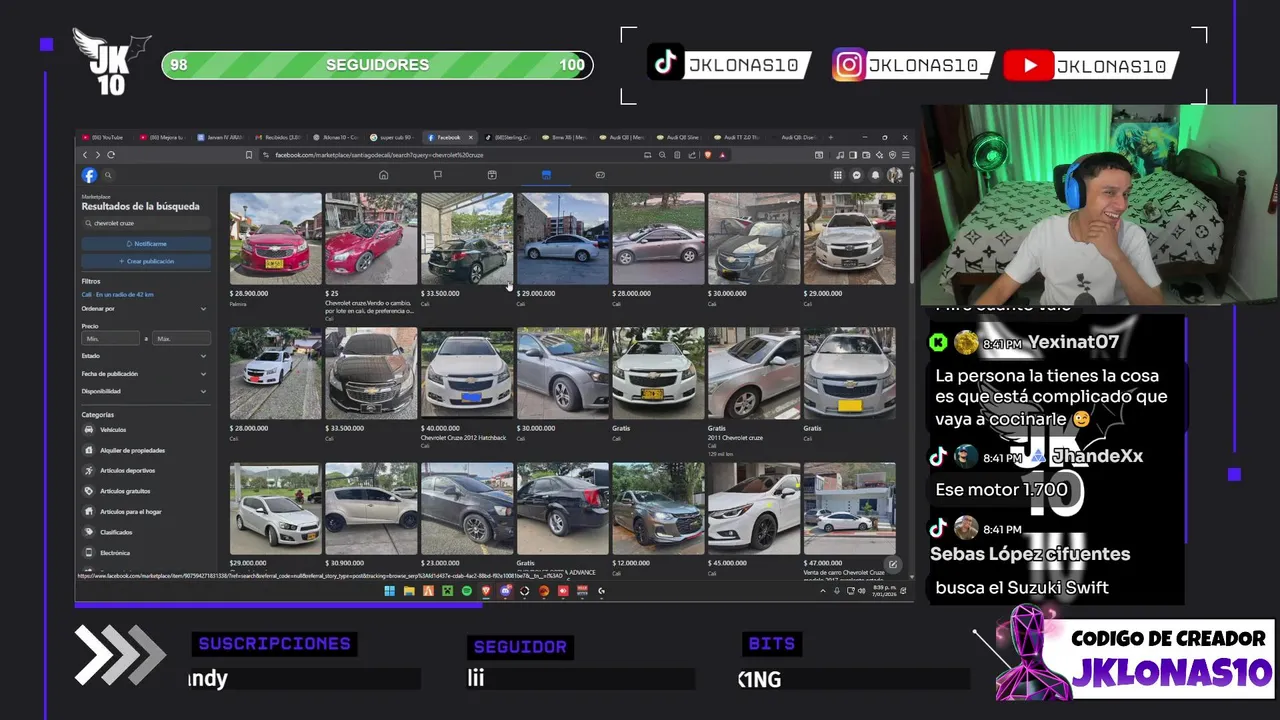
Task: Open the $ 25 Chevrolet cruze listing photo
Action: click(371, 239)
